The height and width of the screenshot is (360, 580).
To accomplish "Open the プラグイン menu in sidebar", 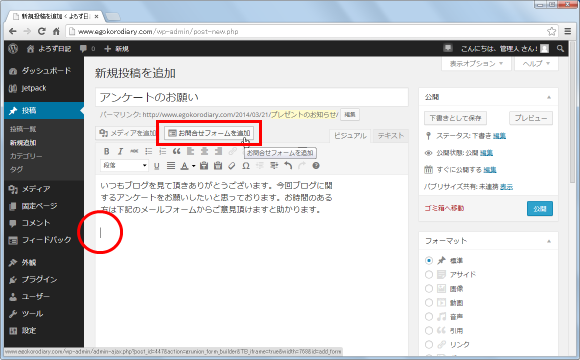I will coord(39,280).
